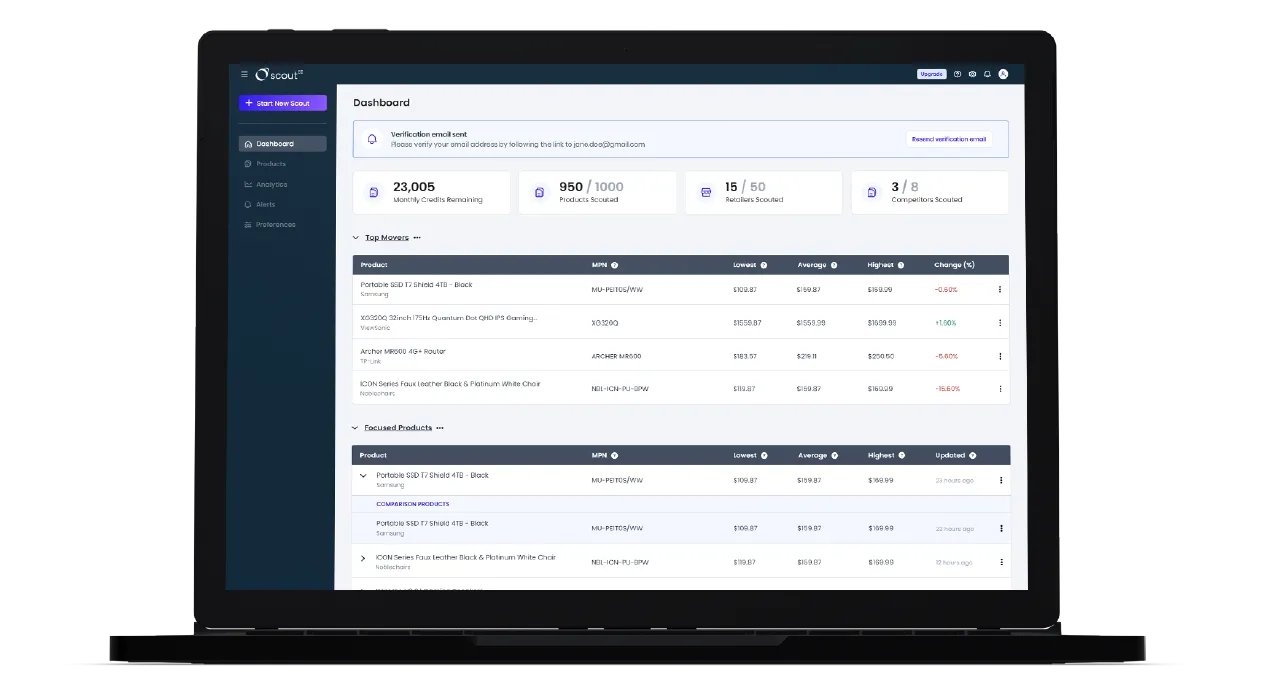This screenshot has width=1280, height=700.
Task: Open the notifications bell icon
Action: [x=988, y=74]
